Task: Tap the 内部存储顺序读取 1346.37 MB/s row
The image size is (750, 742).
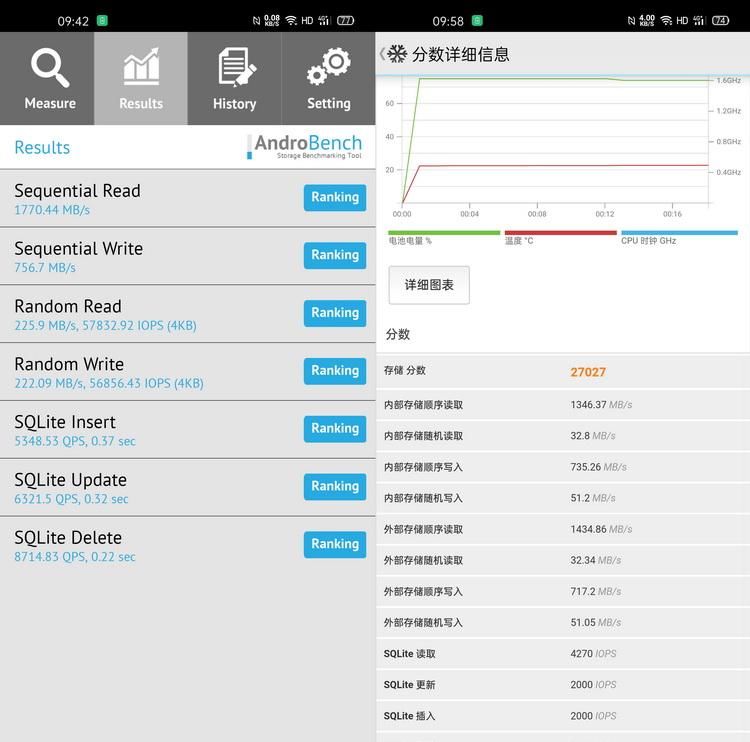Action: click(562, 405)
